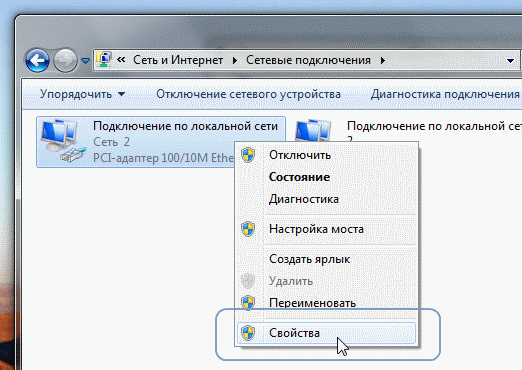The width and height of the screenshot is (522, 370).
Task: Click disabled Удалить menu entry
Action: click(x=326, y=281)
